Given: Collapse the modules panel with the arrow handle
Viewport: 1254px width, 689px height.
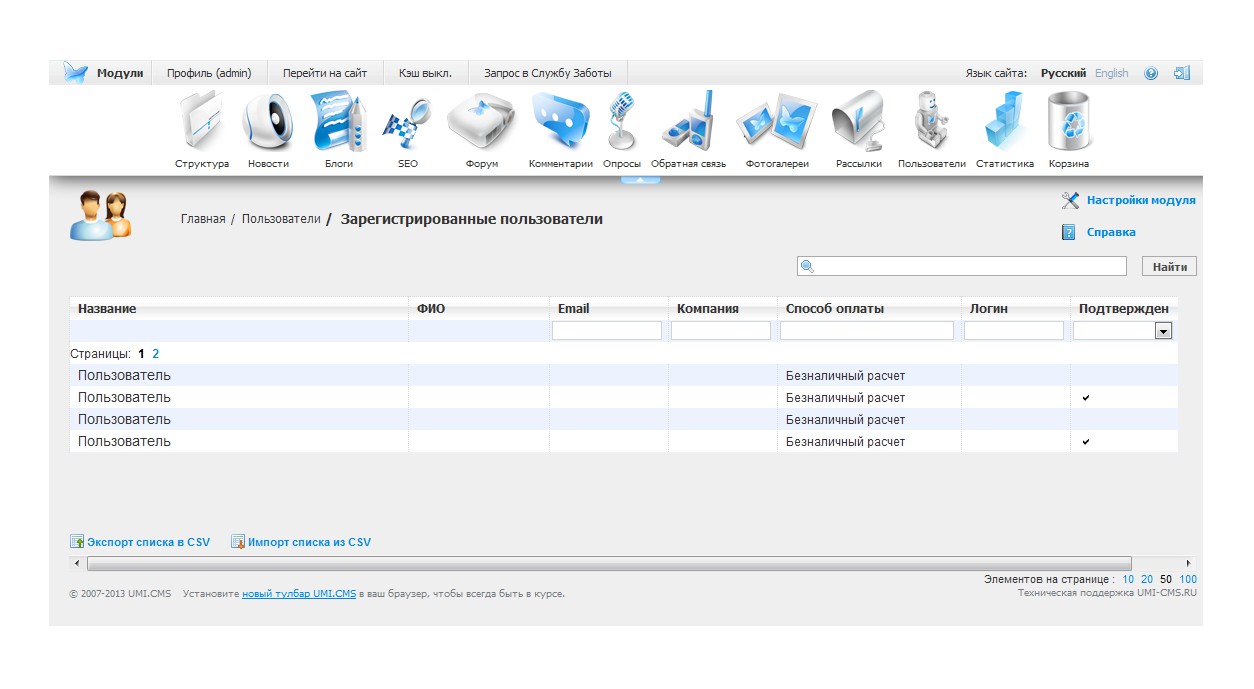Looking at the screenshot, I should click(640, 180).
